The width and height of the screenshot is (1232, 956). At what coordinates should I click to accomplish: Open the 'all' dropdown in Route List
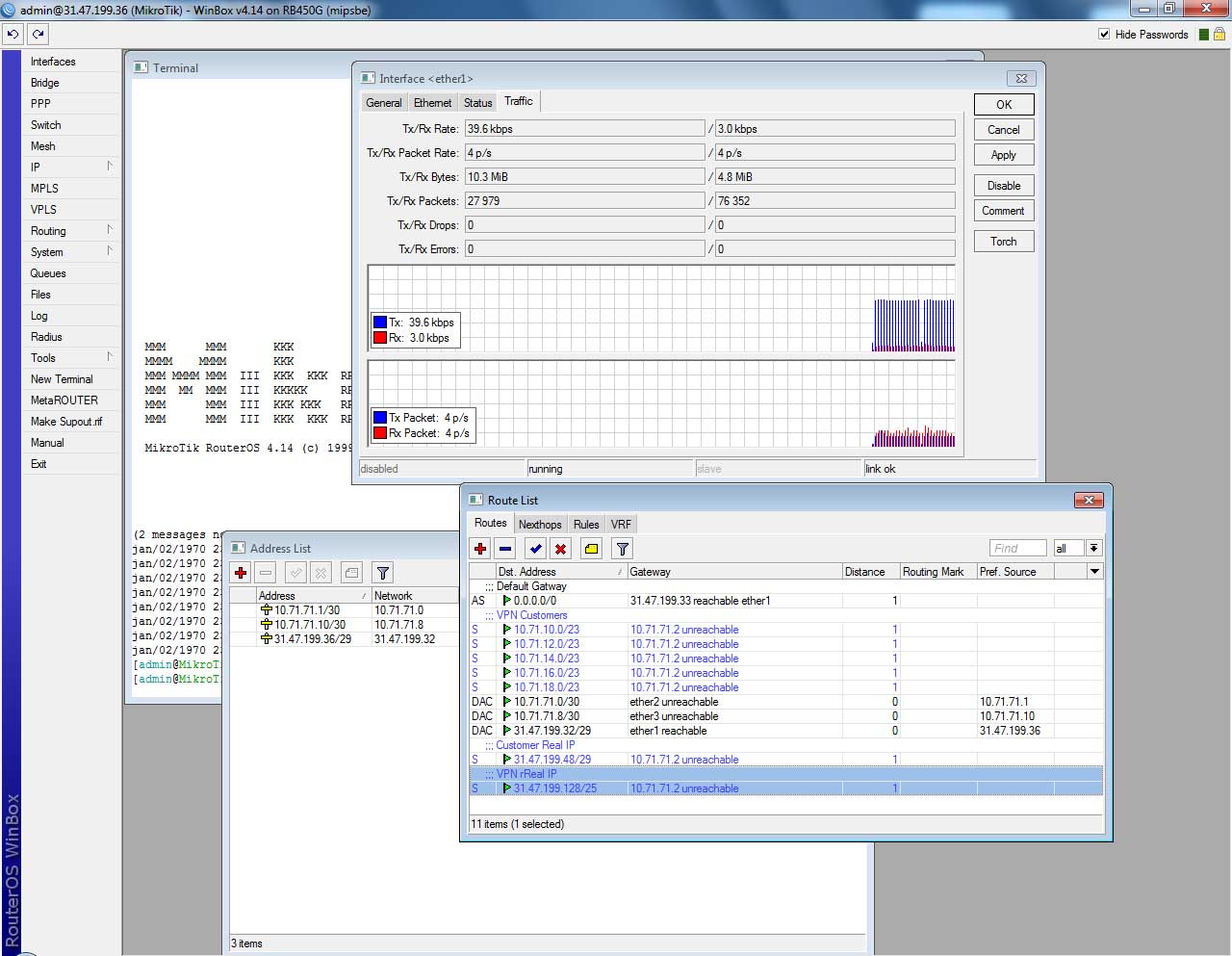[1093, 548]
